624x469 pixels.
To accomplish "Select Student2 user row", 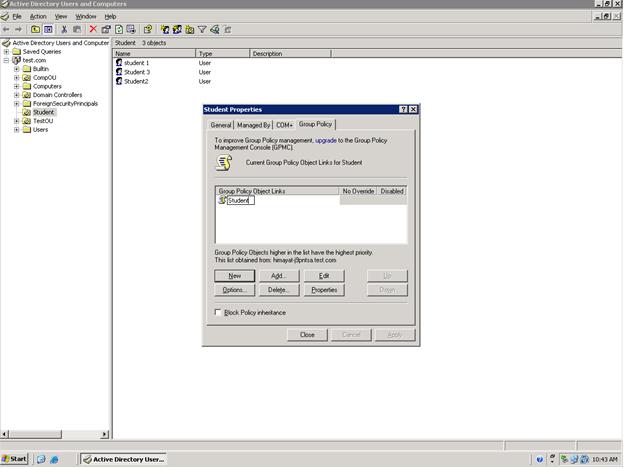I will pos(136,81).
